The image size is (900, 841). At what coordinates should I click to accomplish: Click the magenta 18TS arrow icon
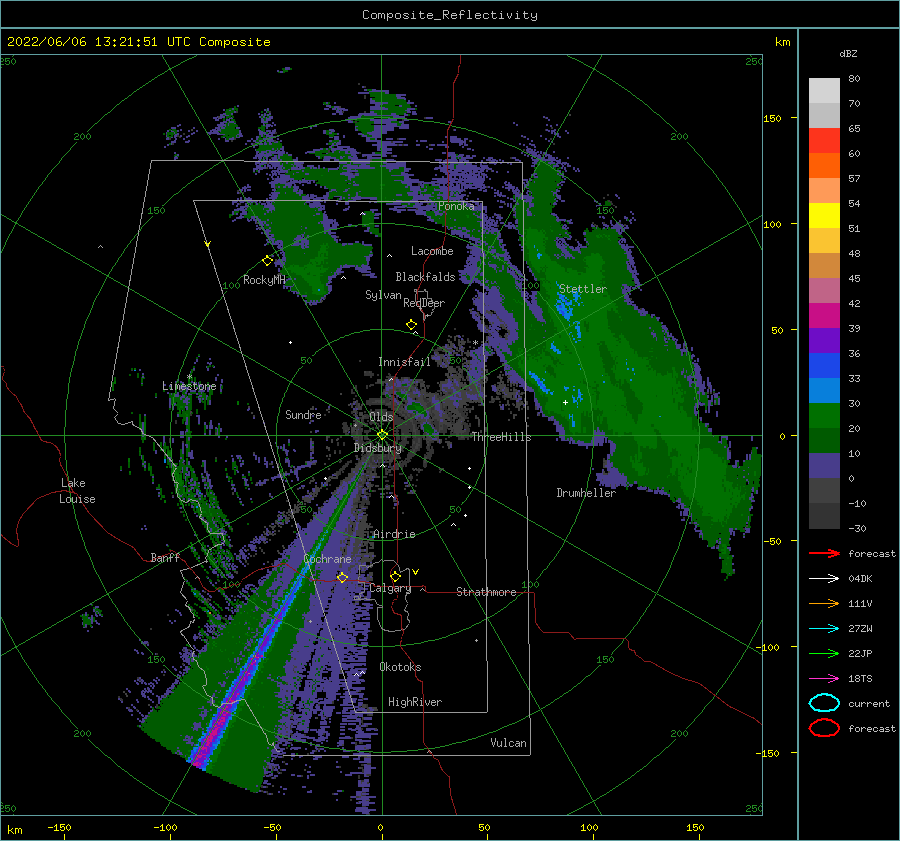[824, 679]
